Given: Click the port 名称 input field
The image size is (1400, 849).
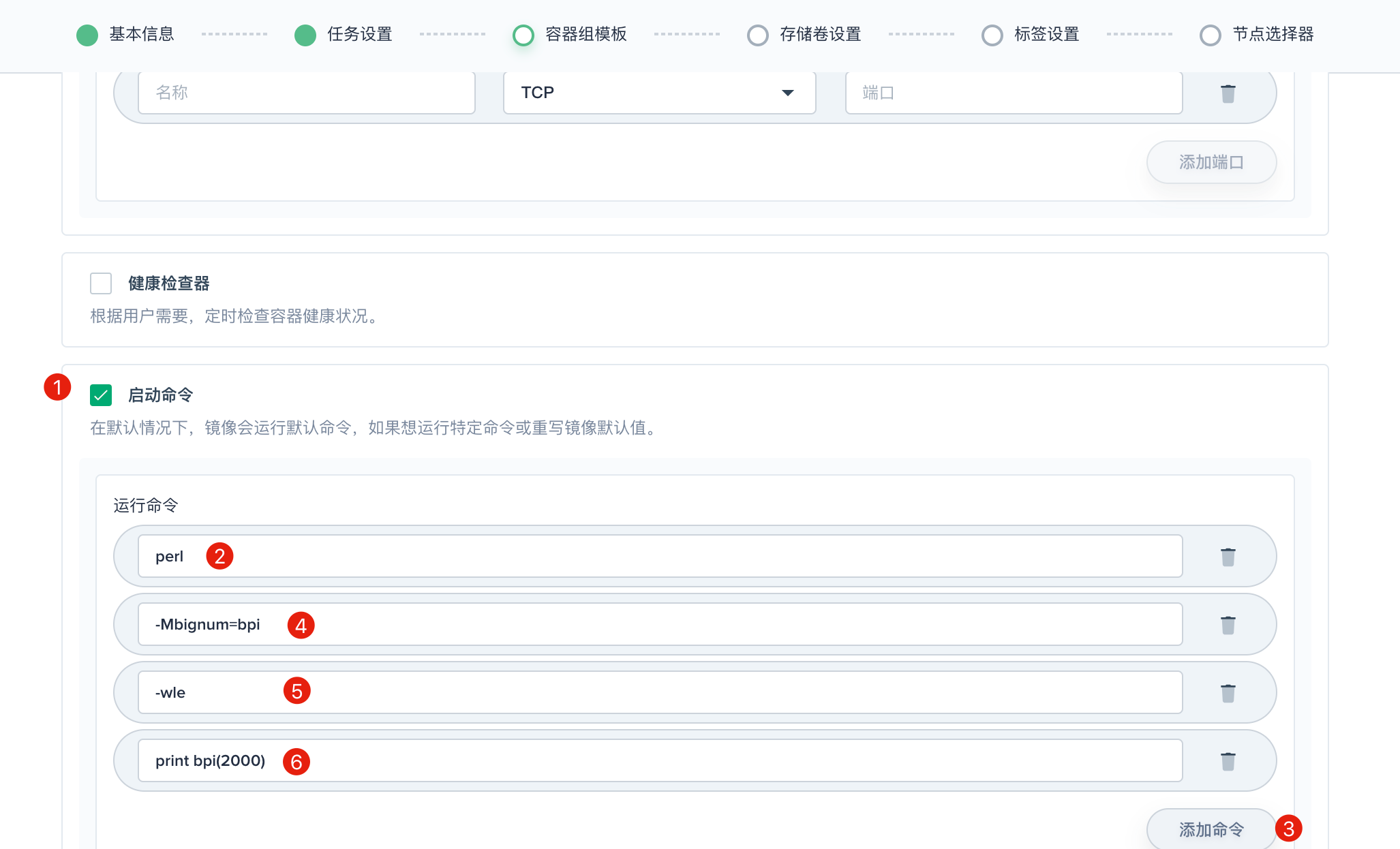Looking at the screenshot, I should pos(306,93).
